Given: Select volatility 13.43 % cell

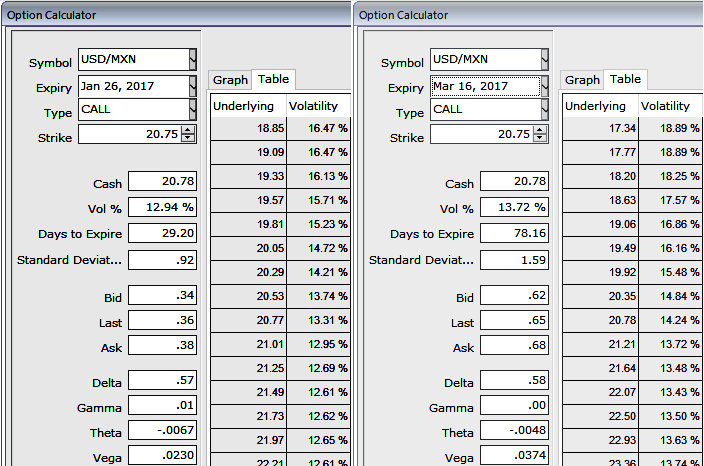Looking at the screenshot, I should coord(671,392).
